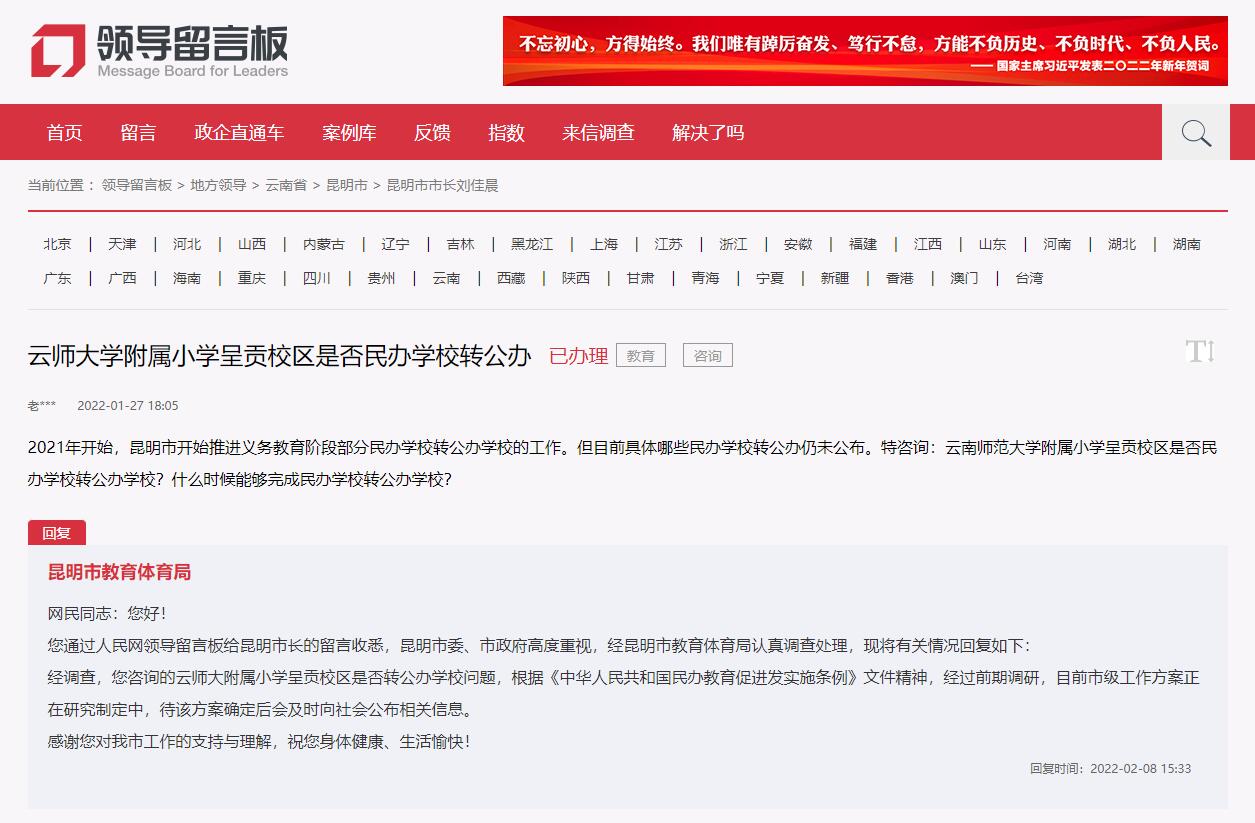Click the search magnifier icon

1196,133
